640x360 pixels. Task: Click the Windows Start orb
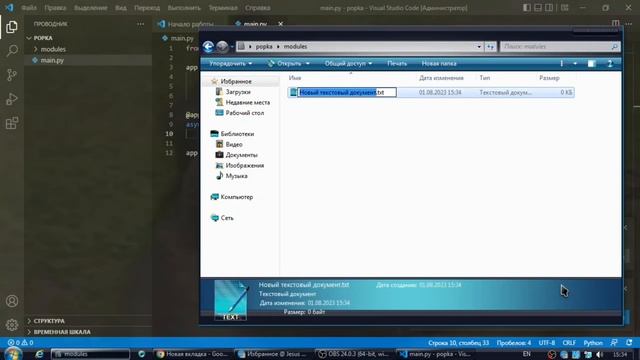[13, 353]
